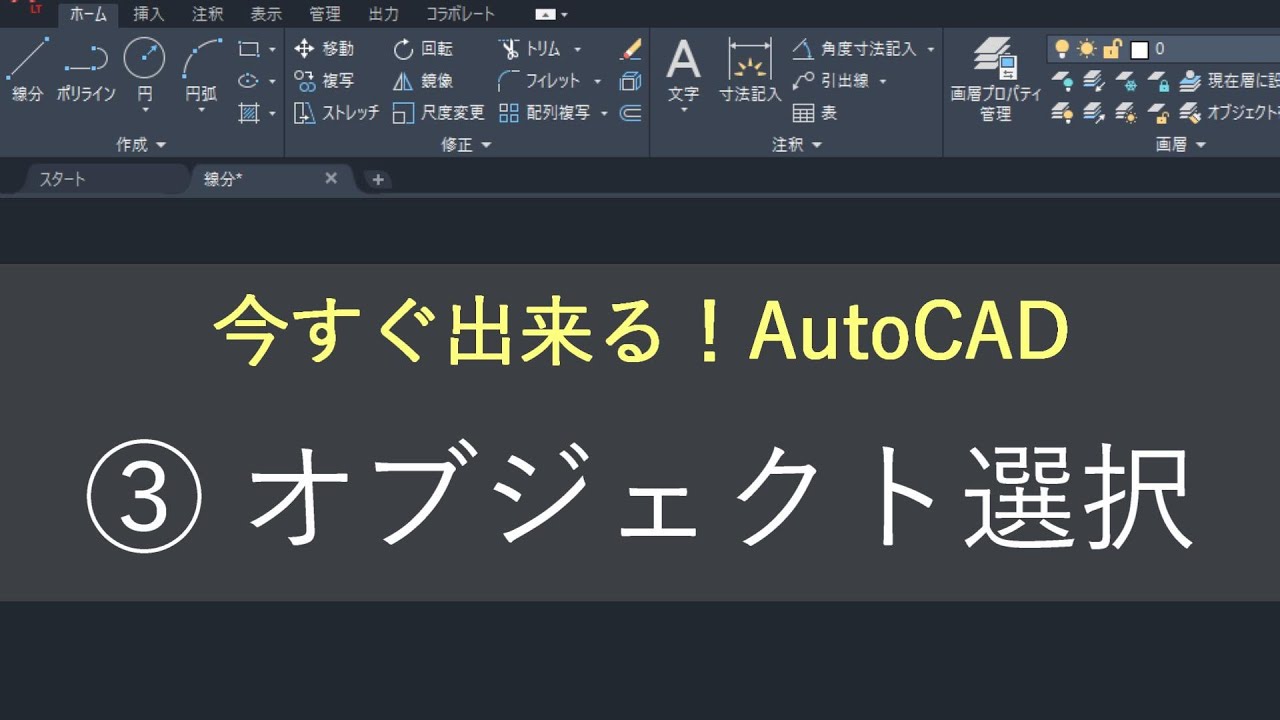Click the 鏡像 (Mirror) tool
1280x720 pixels.
[423, 81]
